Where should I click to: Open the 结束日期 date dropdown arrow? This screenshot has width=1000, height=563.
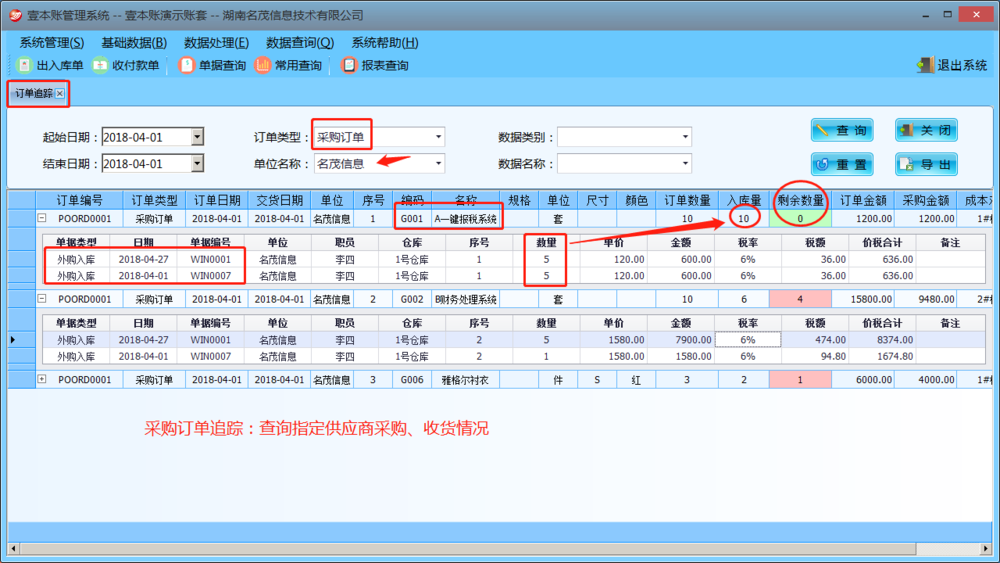click(x=197, y=164)
